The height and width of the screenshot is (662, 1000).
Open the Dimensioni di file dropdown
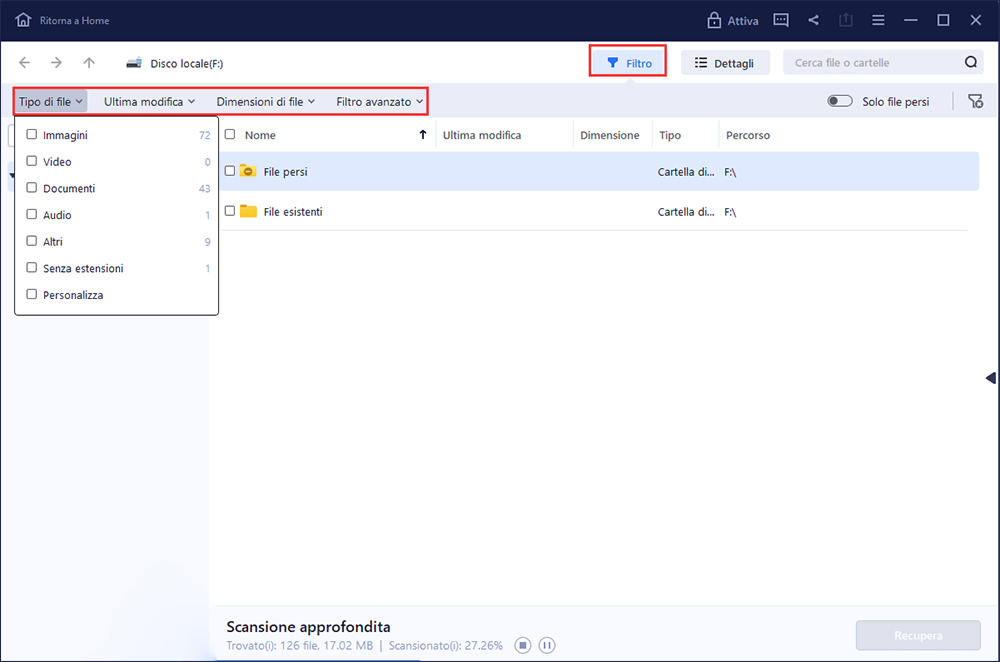pos(265,101)
